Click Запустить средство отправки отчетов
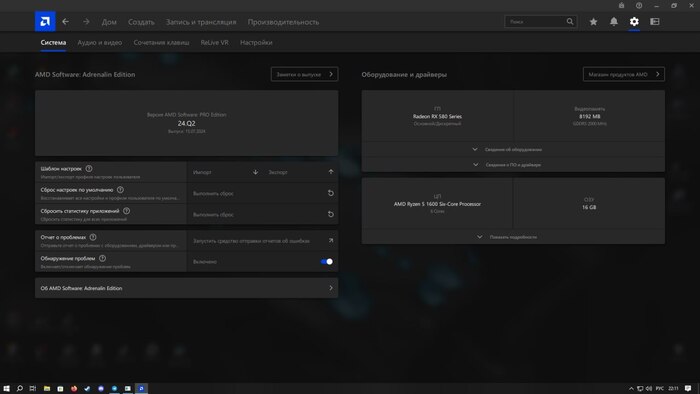700x394 pixels. (x=262, y=241)
